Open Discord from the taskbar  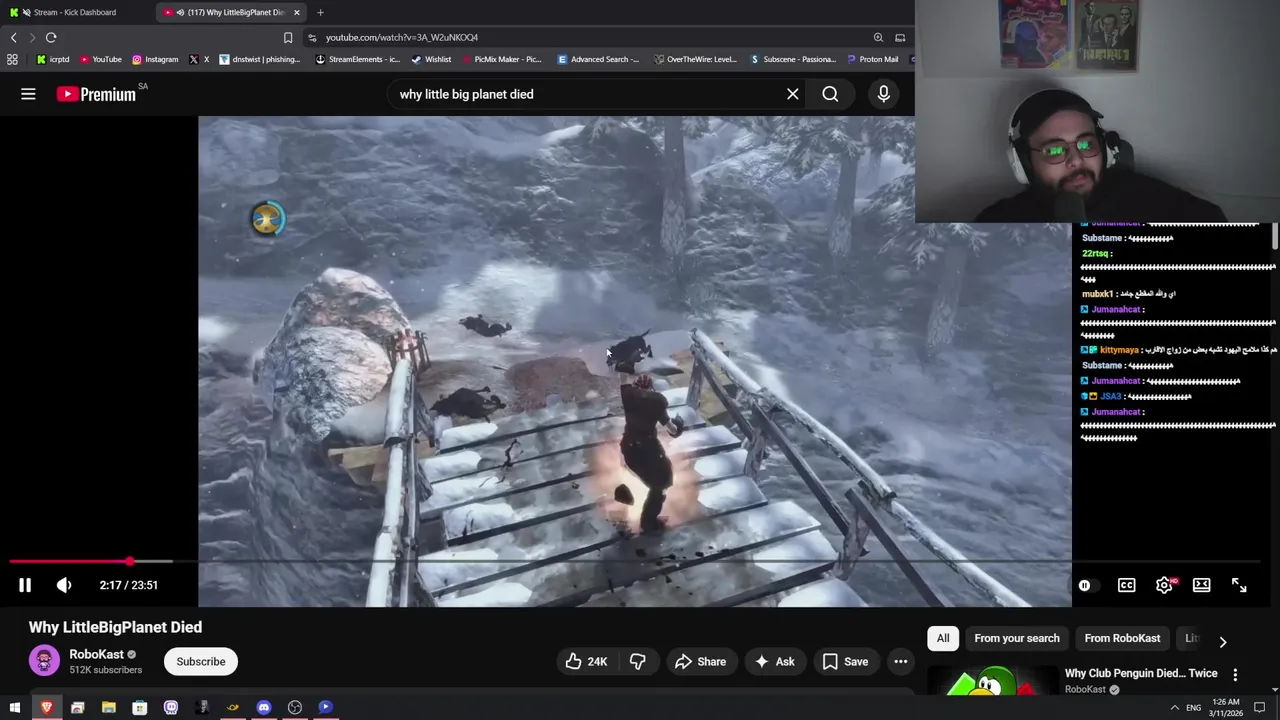(x=264, y=707)
